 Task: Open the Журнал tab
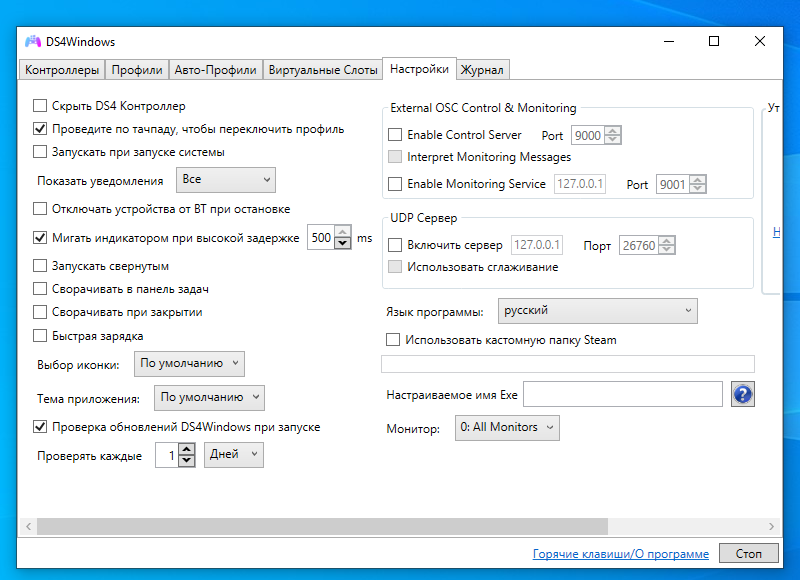pyautogui.click(x=482, y=70)
